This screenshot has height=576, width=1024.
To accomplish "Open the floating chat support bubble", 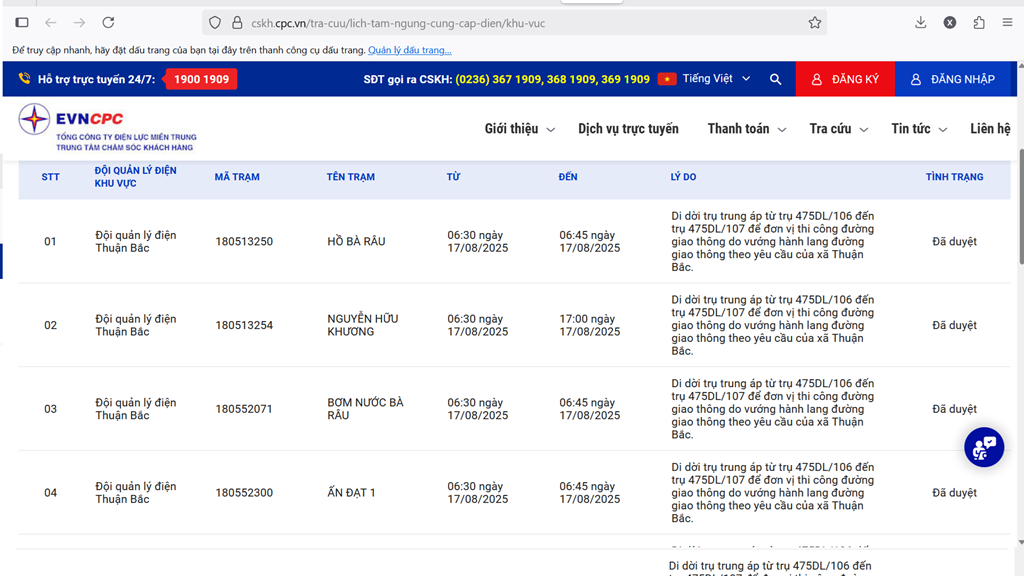I will tap(983, 447).
